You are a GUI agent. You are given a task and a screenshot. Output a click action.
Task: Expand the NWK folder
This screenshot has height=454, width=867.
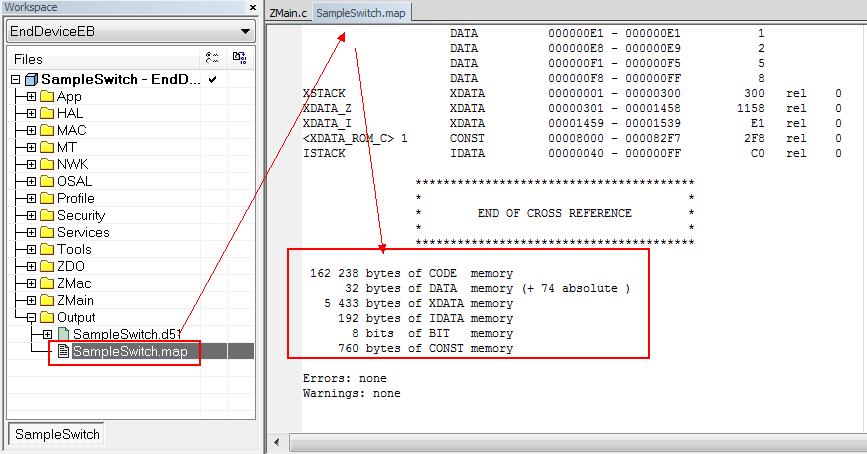(32, 165)
